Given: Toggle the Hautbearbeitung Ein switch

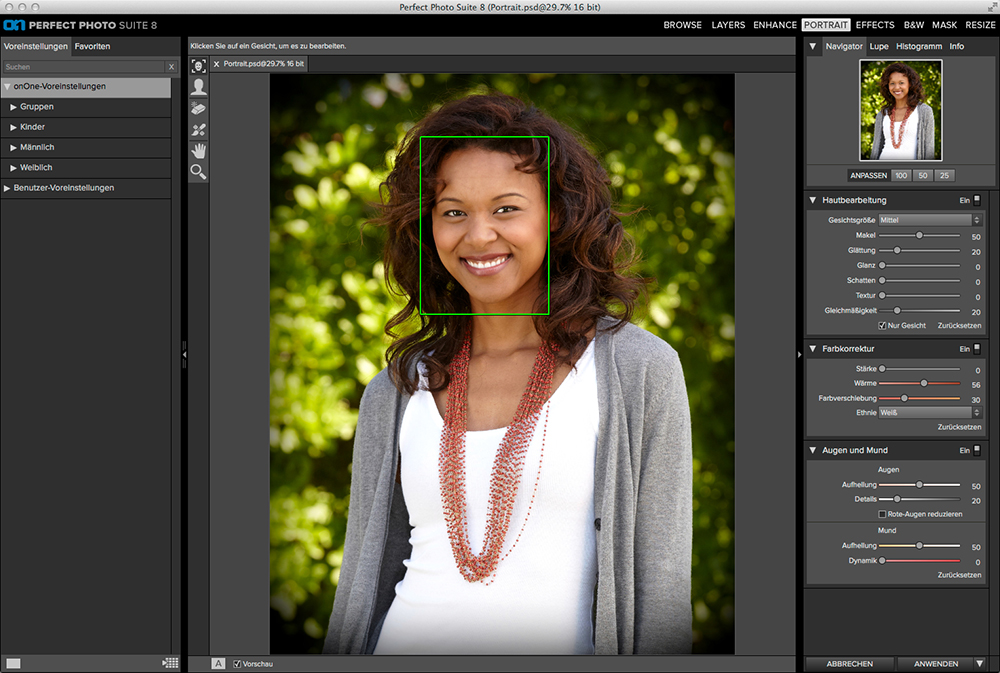Looking at the screenshot, I should [x=977, y=200].
